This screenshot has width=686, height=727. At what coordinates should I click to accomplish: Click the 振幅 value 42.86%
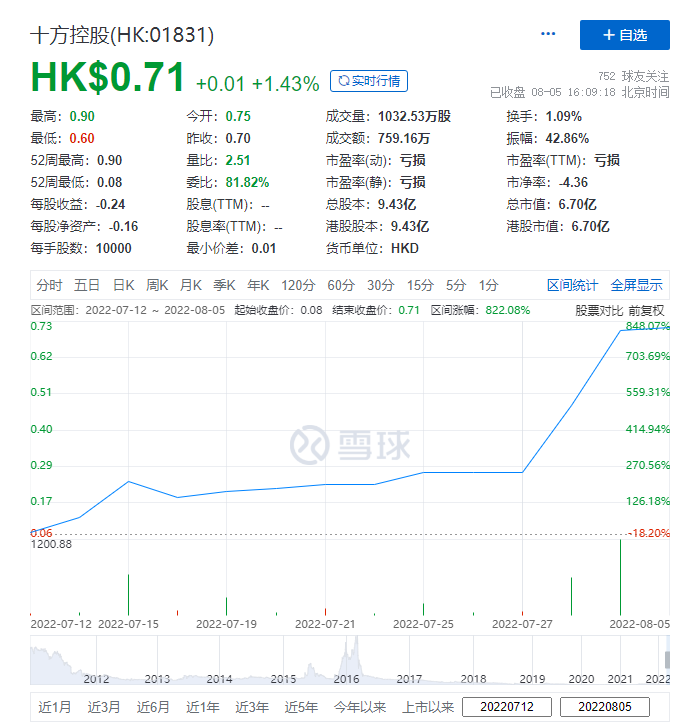click(567, 138)
